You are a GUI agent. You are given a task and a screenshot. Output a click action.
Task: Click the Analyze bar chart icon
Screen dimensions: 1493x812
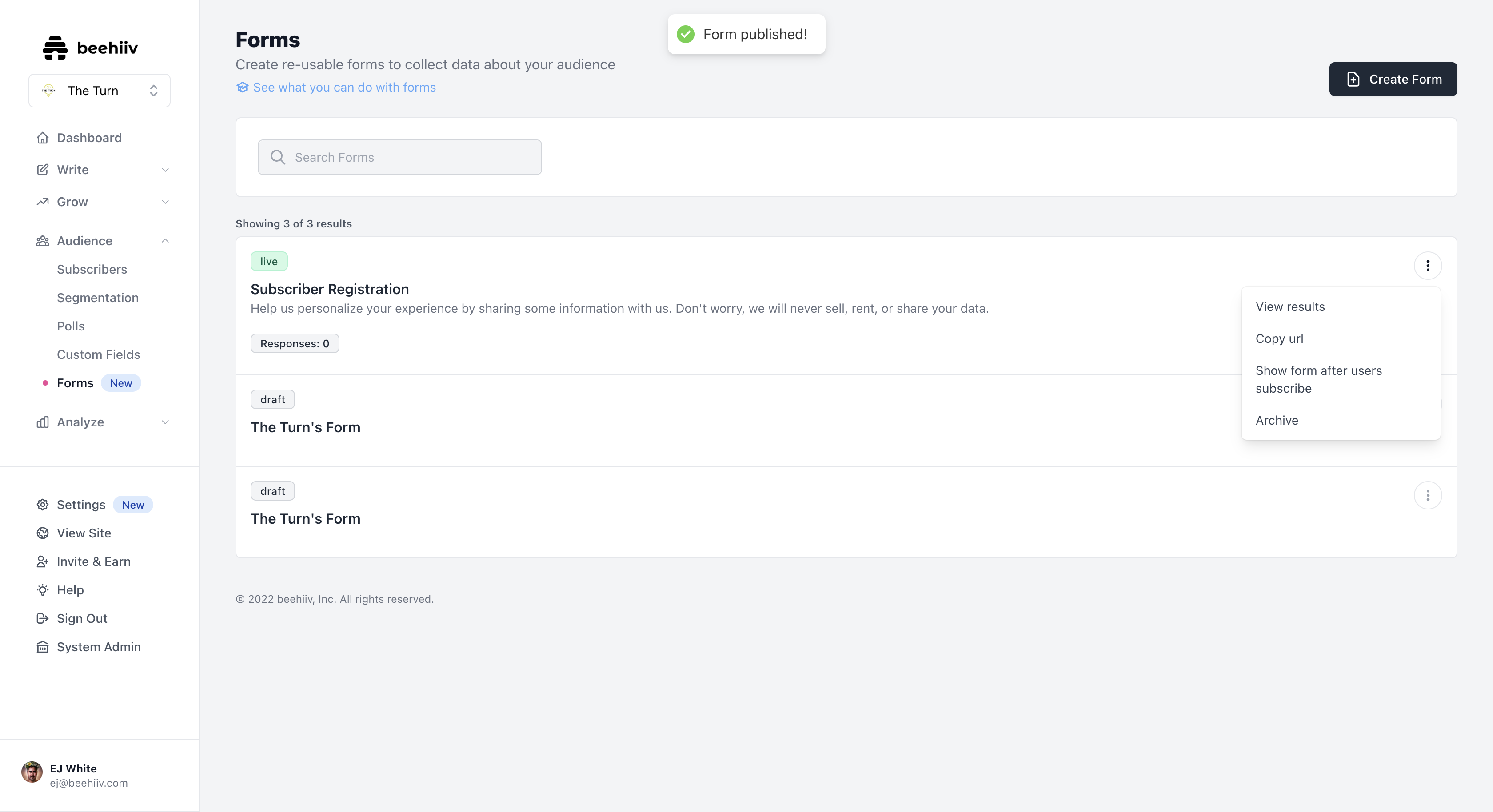point(42,422)
